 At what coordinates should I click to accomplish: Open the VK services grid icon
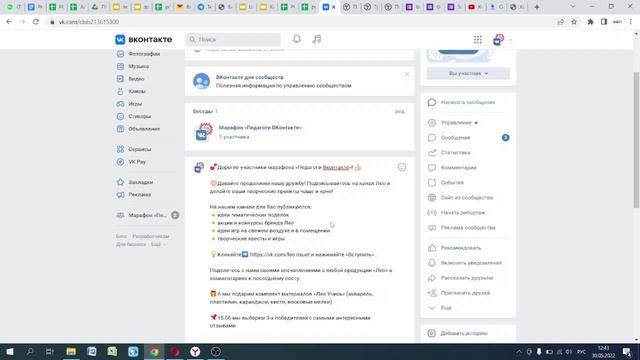point(478,40)
